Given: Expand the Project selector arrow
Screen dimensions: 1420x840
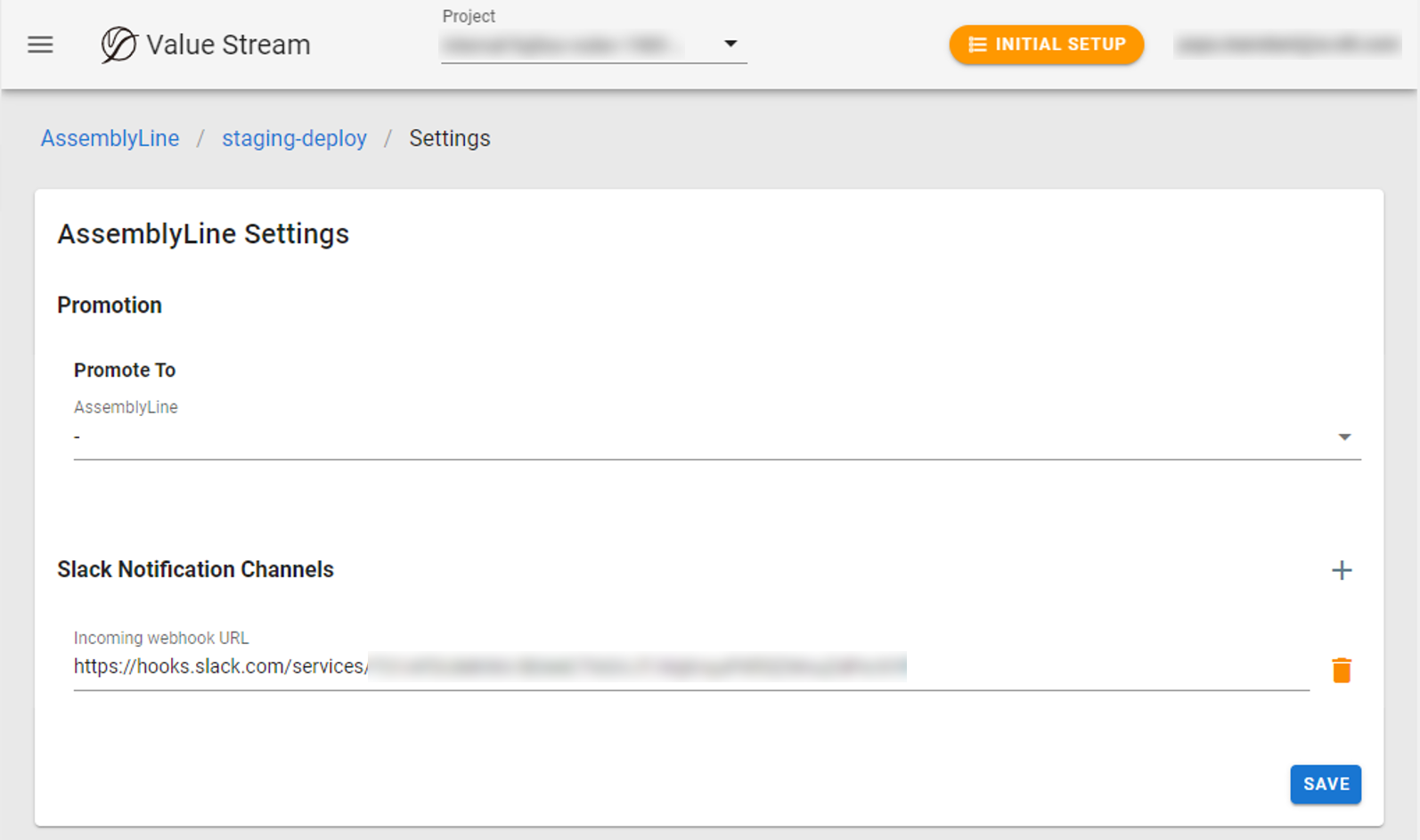Looking at the screenshot, I should 730,44.
